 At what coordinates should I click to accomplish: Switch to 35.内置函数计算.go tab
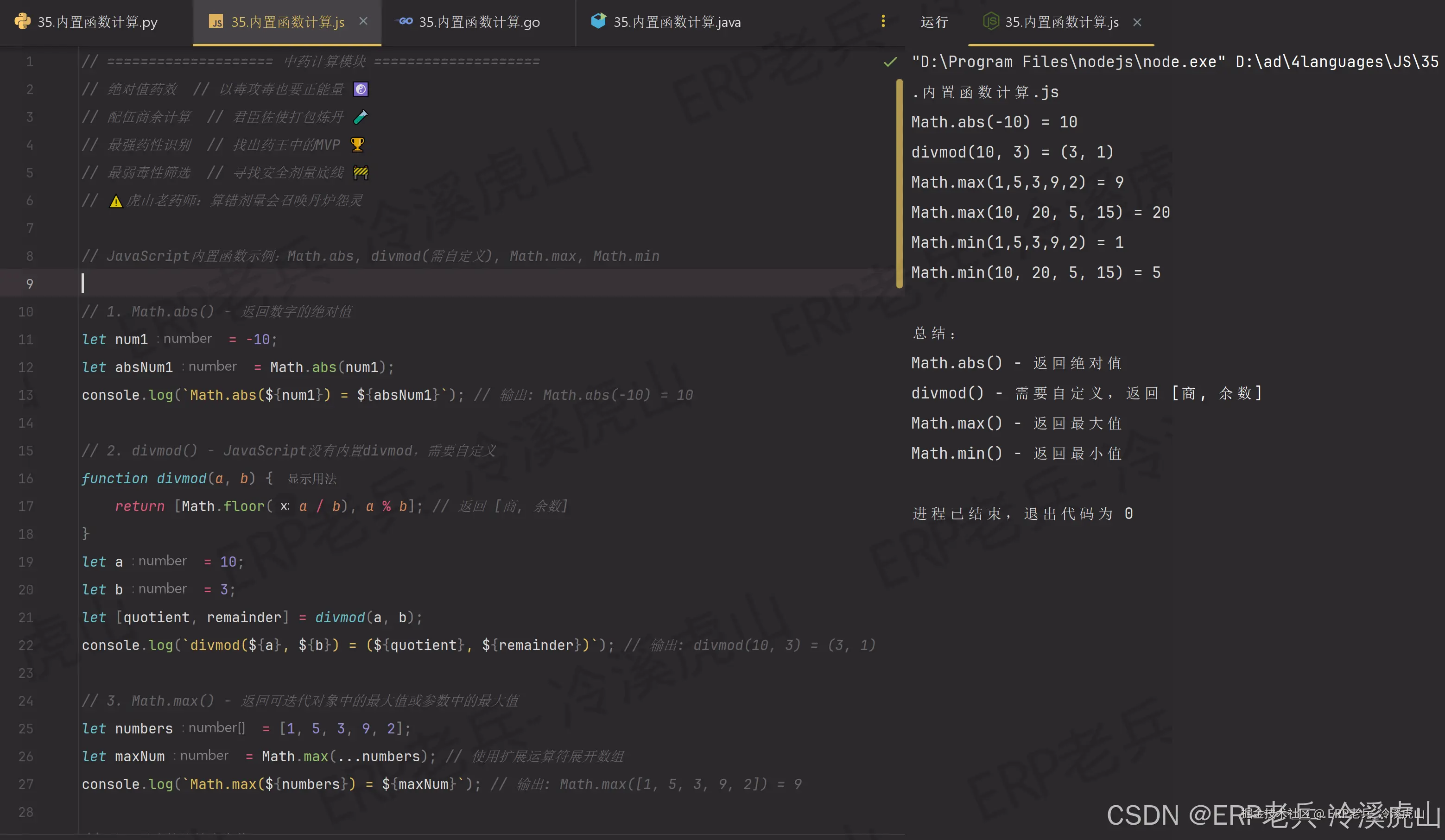pos(479,22)
